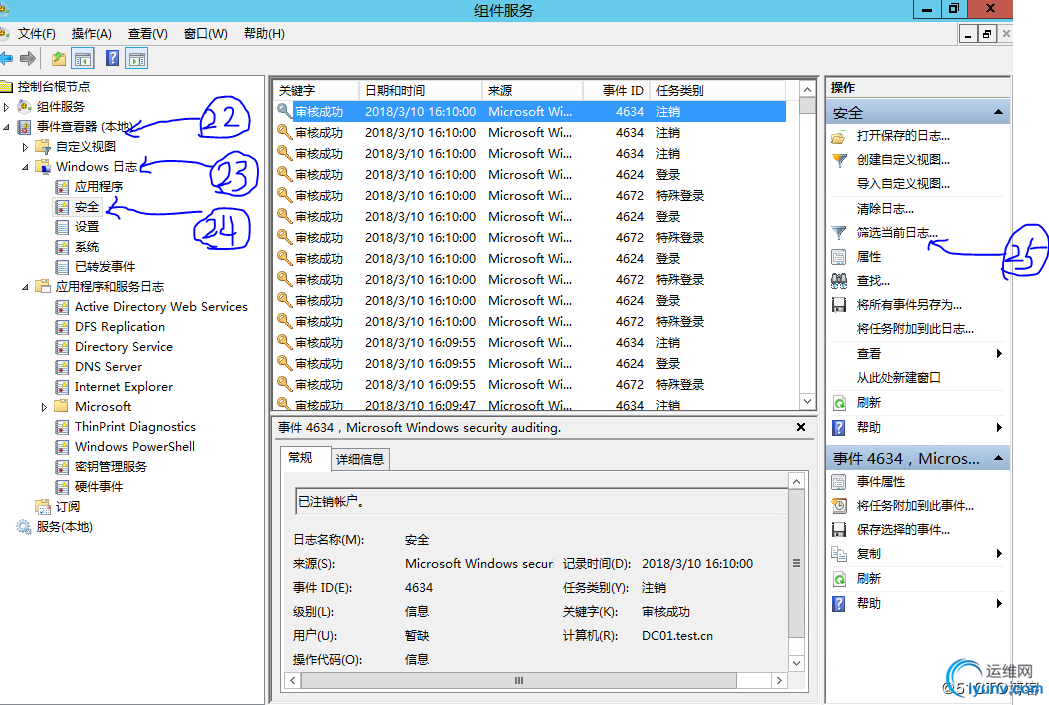Click 保存选择的事件 action
Viewport: 1049px width, 705px height.
point(902,530)
